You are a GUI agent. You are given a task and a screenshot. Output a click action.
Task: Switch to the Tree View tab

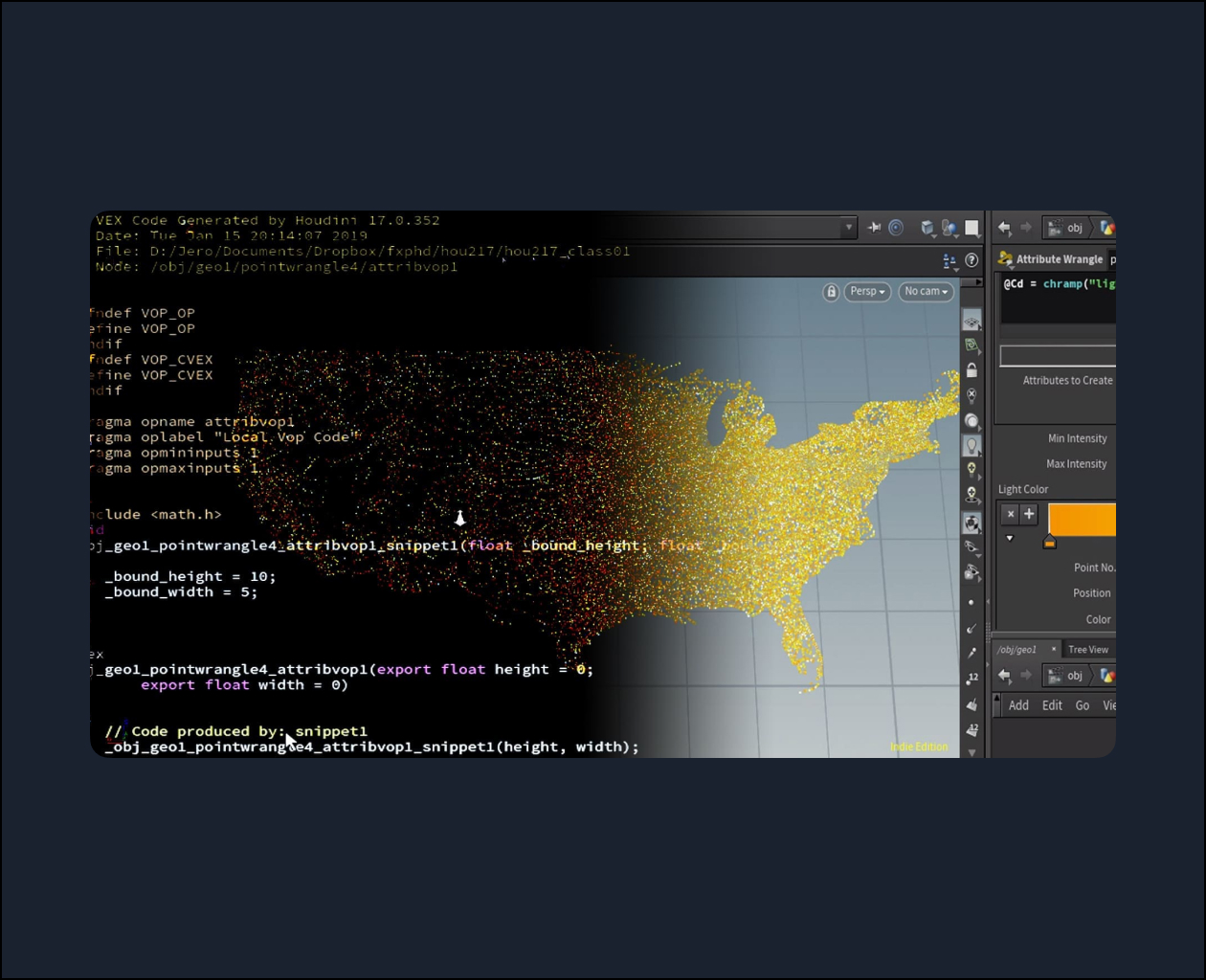click(1088, 650)
